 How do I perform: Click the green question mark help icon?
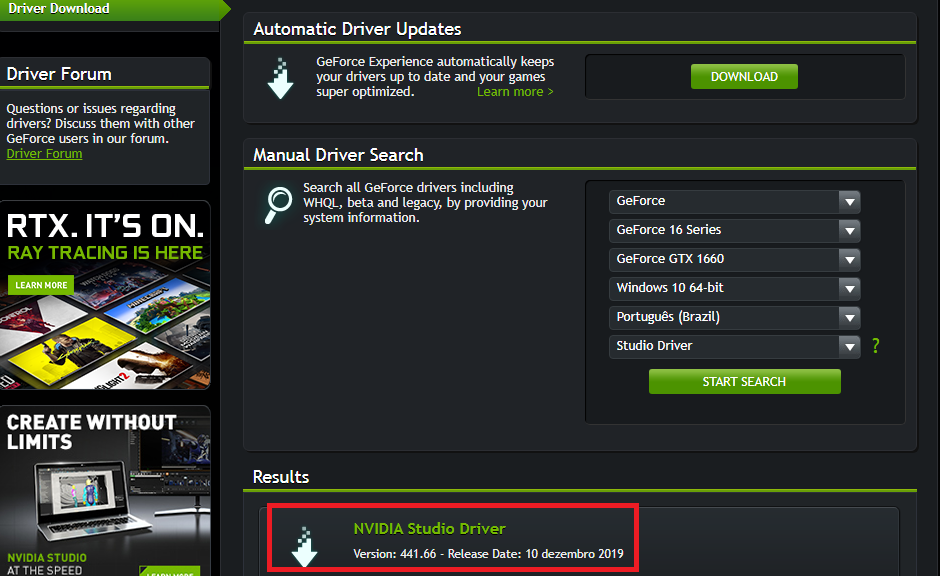click(x=876, y=346)
